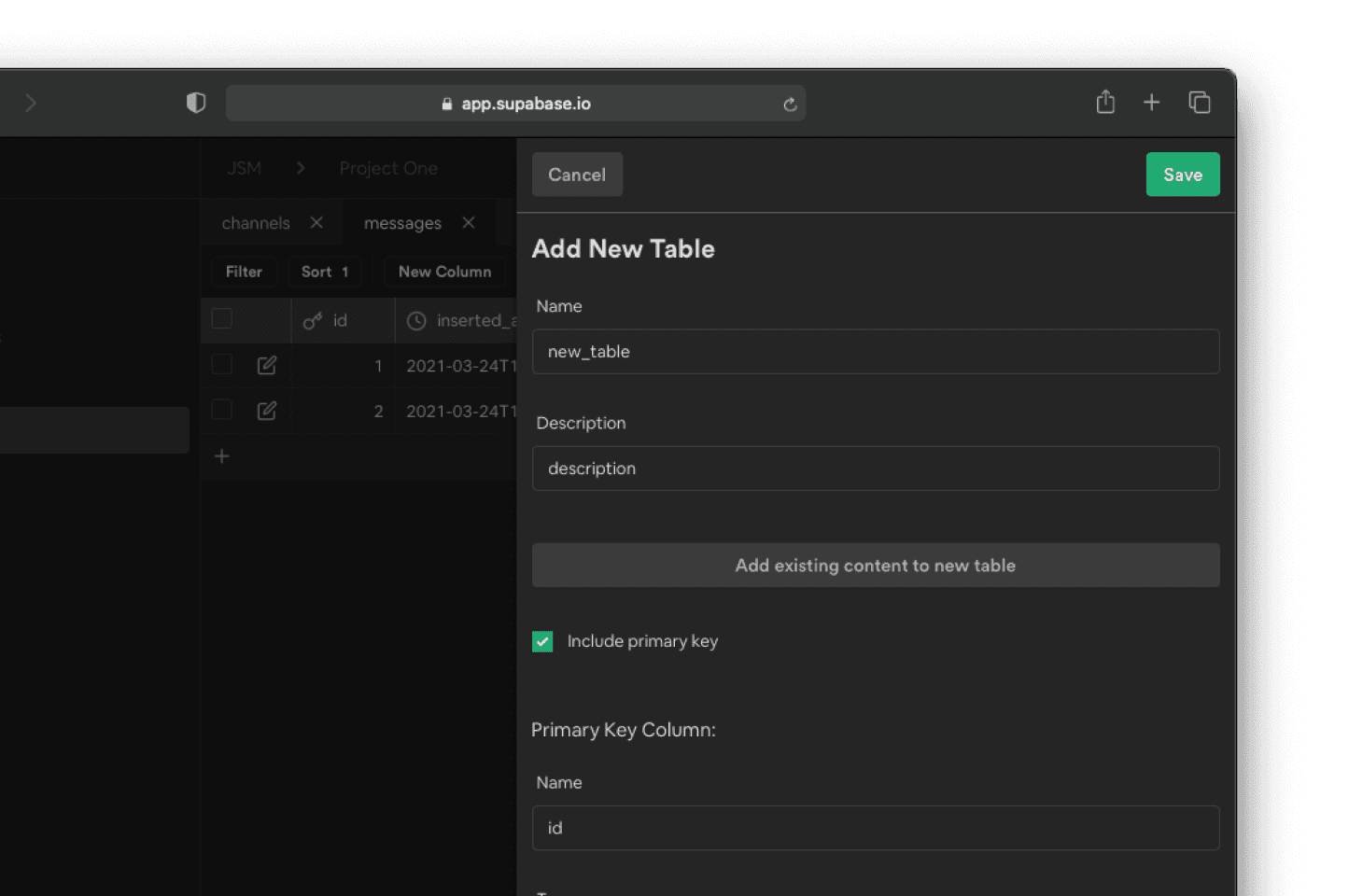Save the new table
The height and width of the screenshot is (896, 1363).
pos(1182,175)
